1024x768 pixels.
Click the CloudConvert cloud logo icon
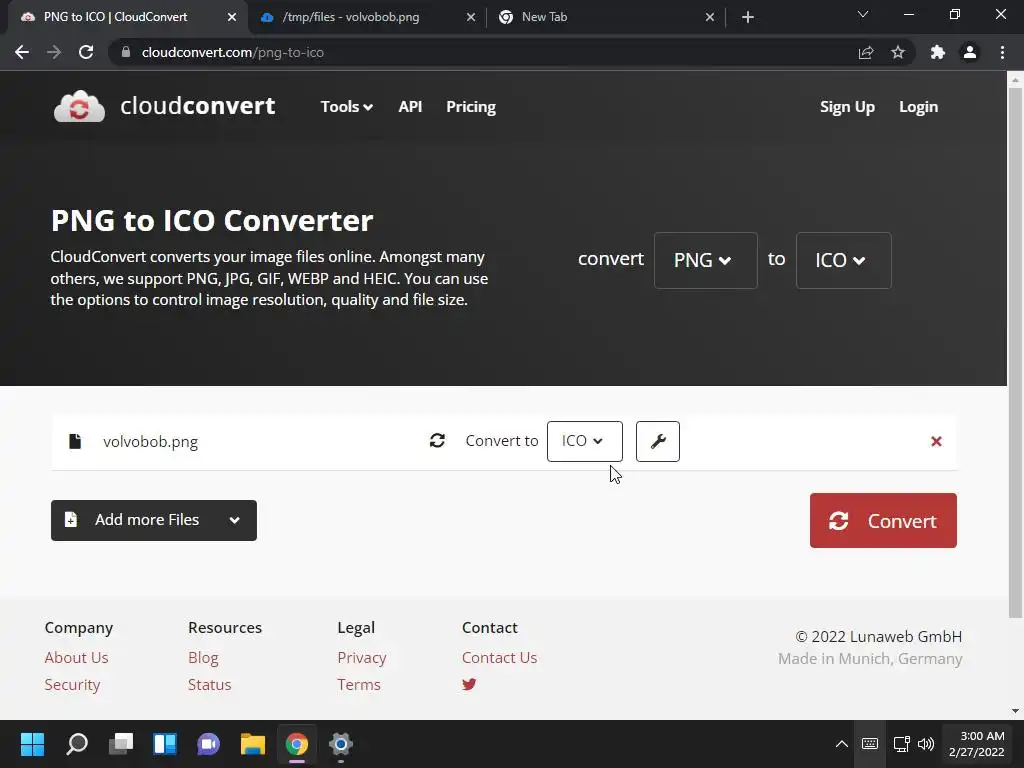[x=79, y=106]
